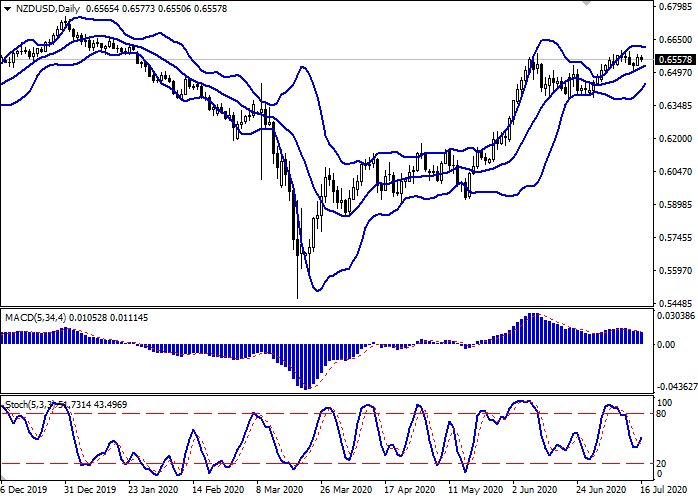Click the 0.67985 price axis label
This screenshot has height=500, width=698.
click(x=672, y=7)
